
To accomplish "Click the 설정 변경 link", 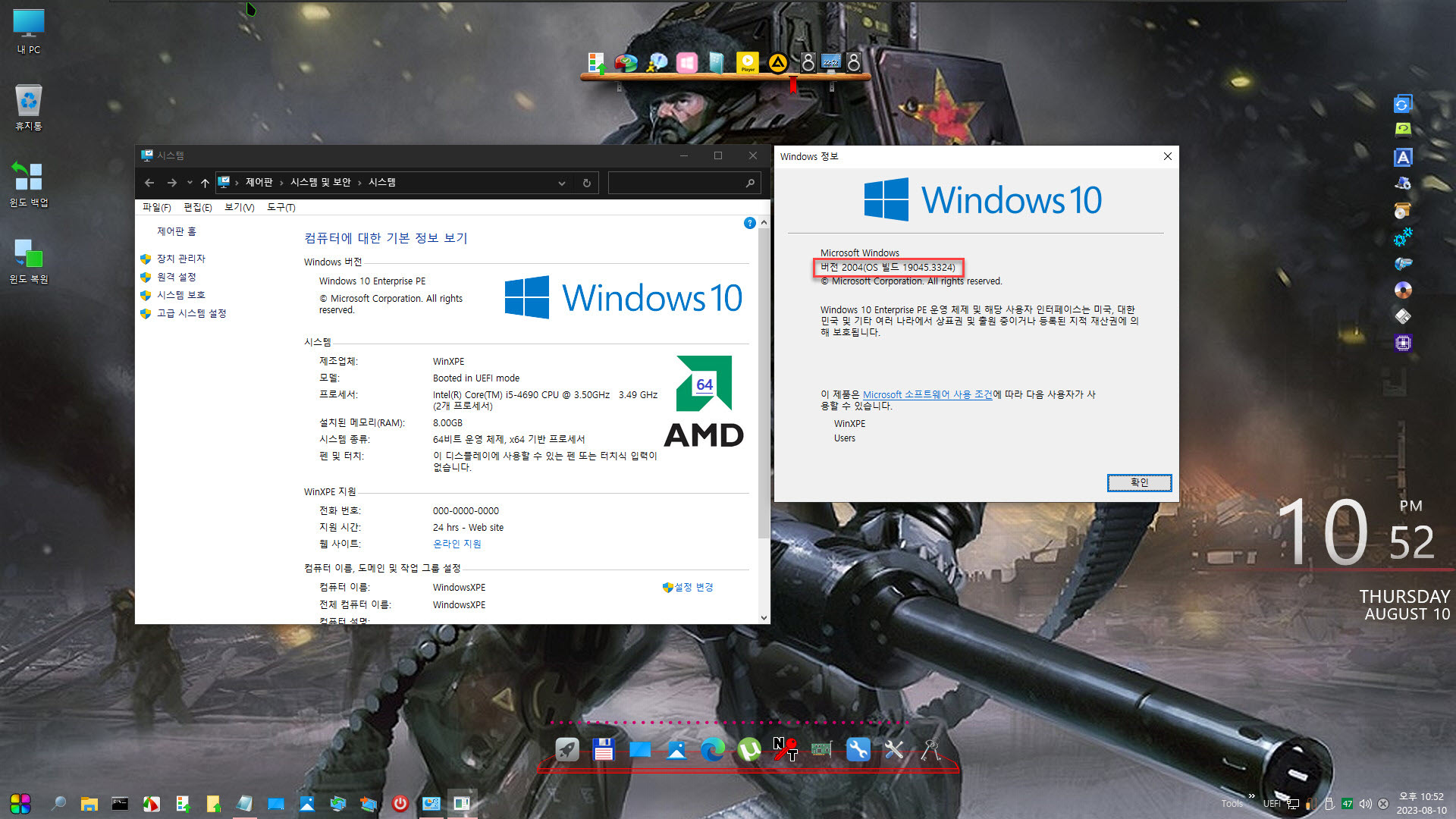I will 693,587.
